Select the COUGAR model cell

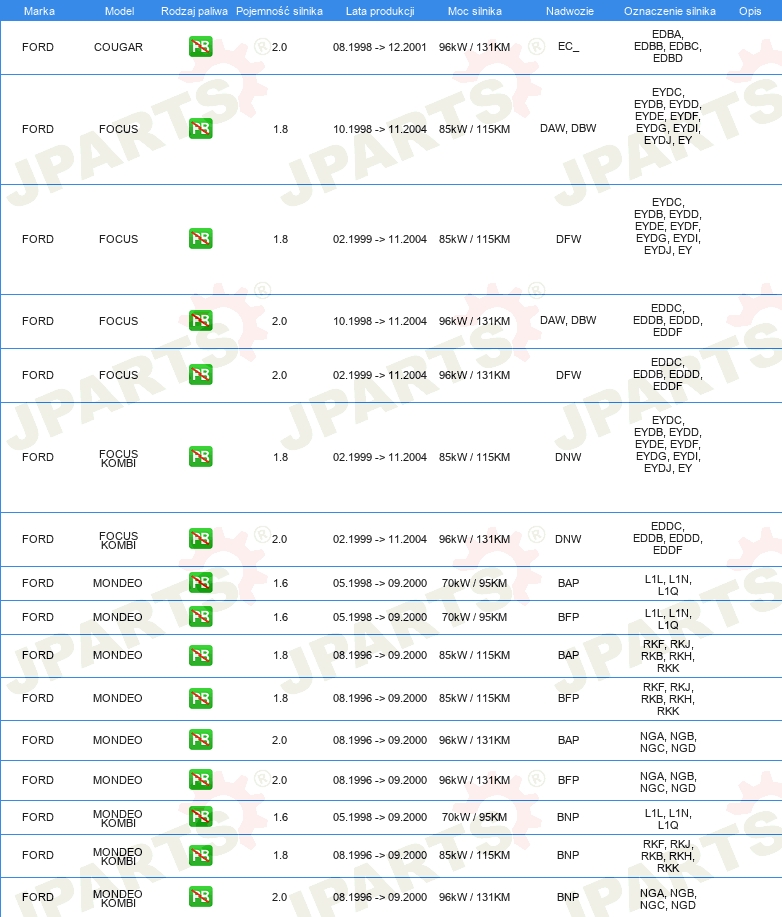tap(118, 47)
